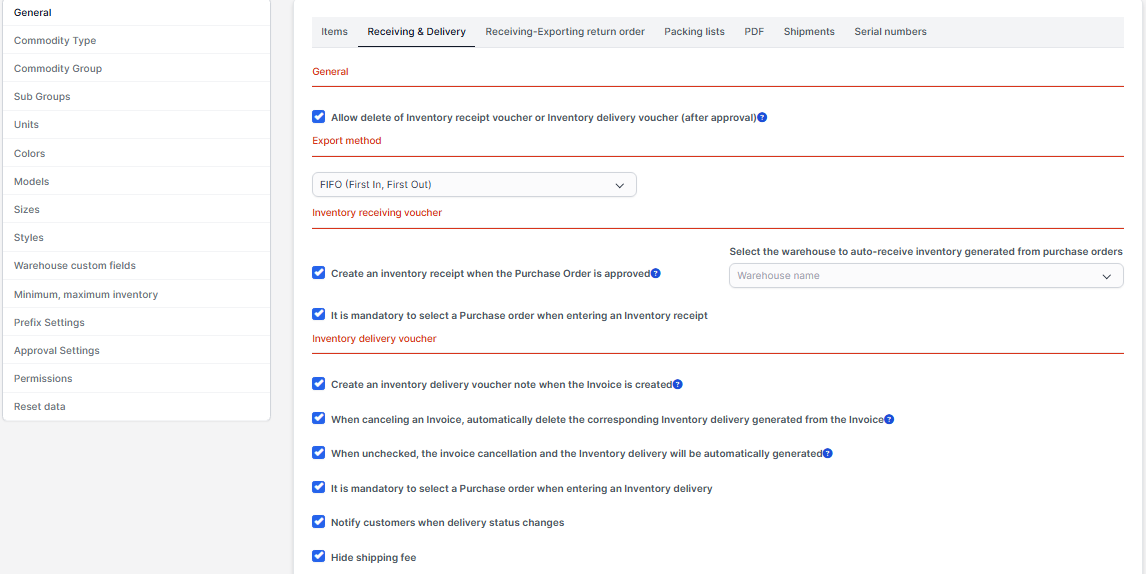
Task: Toggle Notify customers when delivery status changes
Action: tap(319, 522)
